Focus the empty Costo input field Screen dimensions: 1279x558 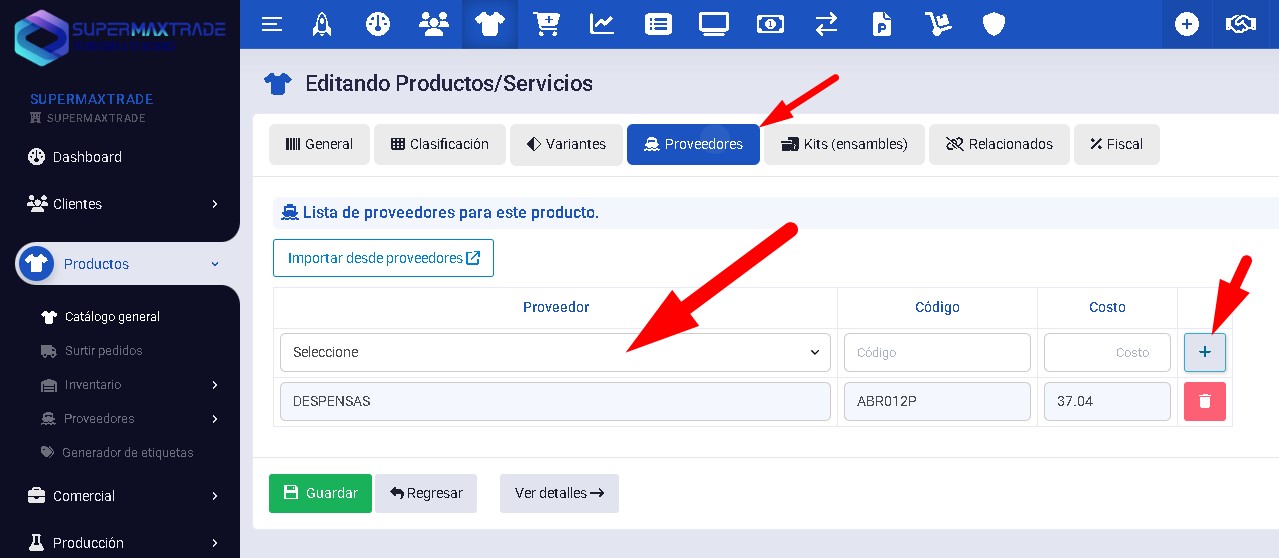pyautogui.click(x=1107, y=352)
